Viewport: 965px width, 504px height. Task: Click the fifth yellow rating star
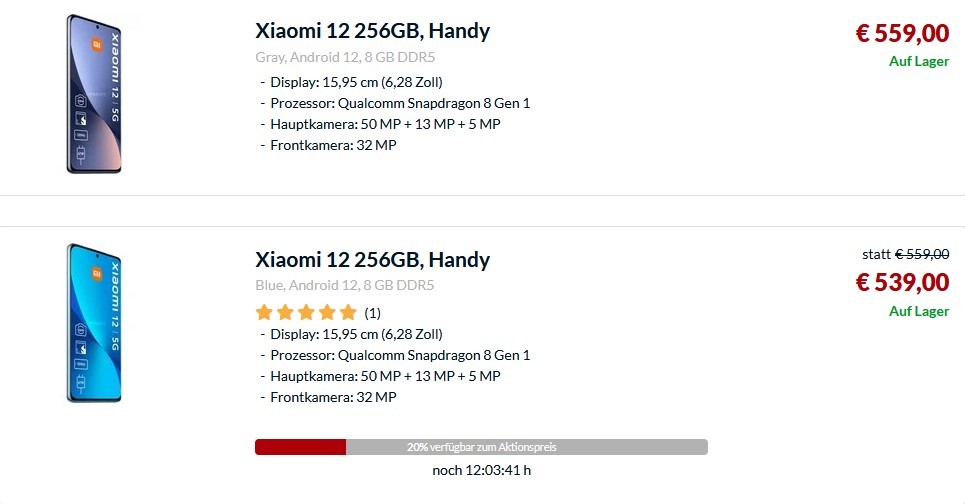point(348,313)
